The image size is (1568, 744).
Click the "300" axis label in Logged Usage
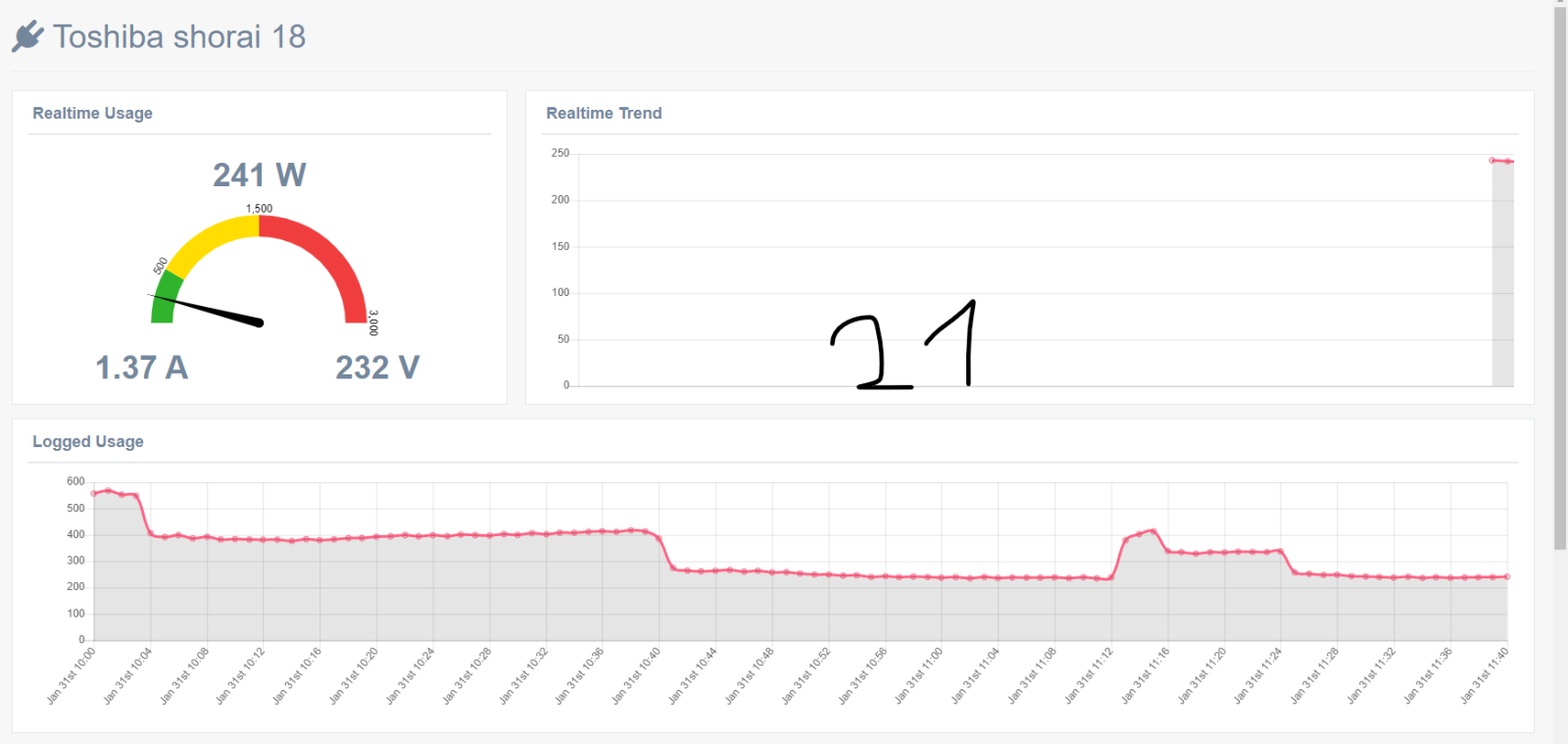pyautogui.click(x=76, y=561)
